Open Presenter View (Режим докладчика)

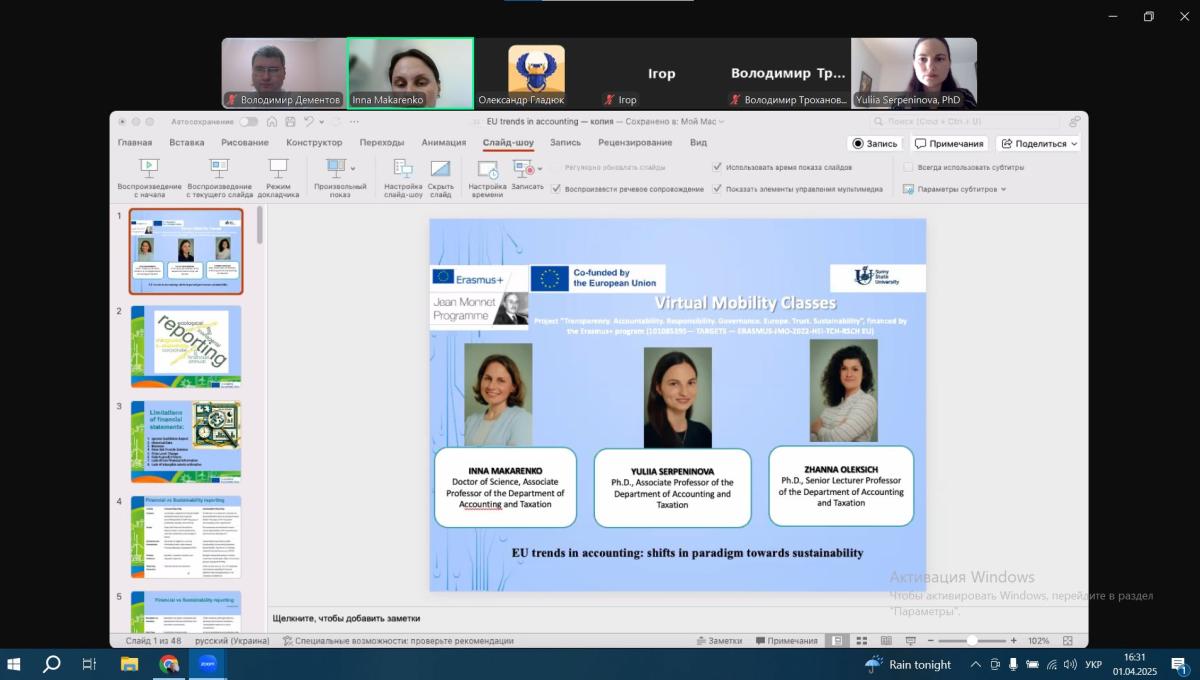tap(278, 168)
